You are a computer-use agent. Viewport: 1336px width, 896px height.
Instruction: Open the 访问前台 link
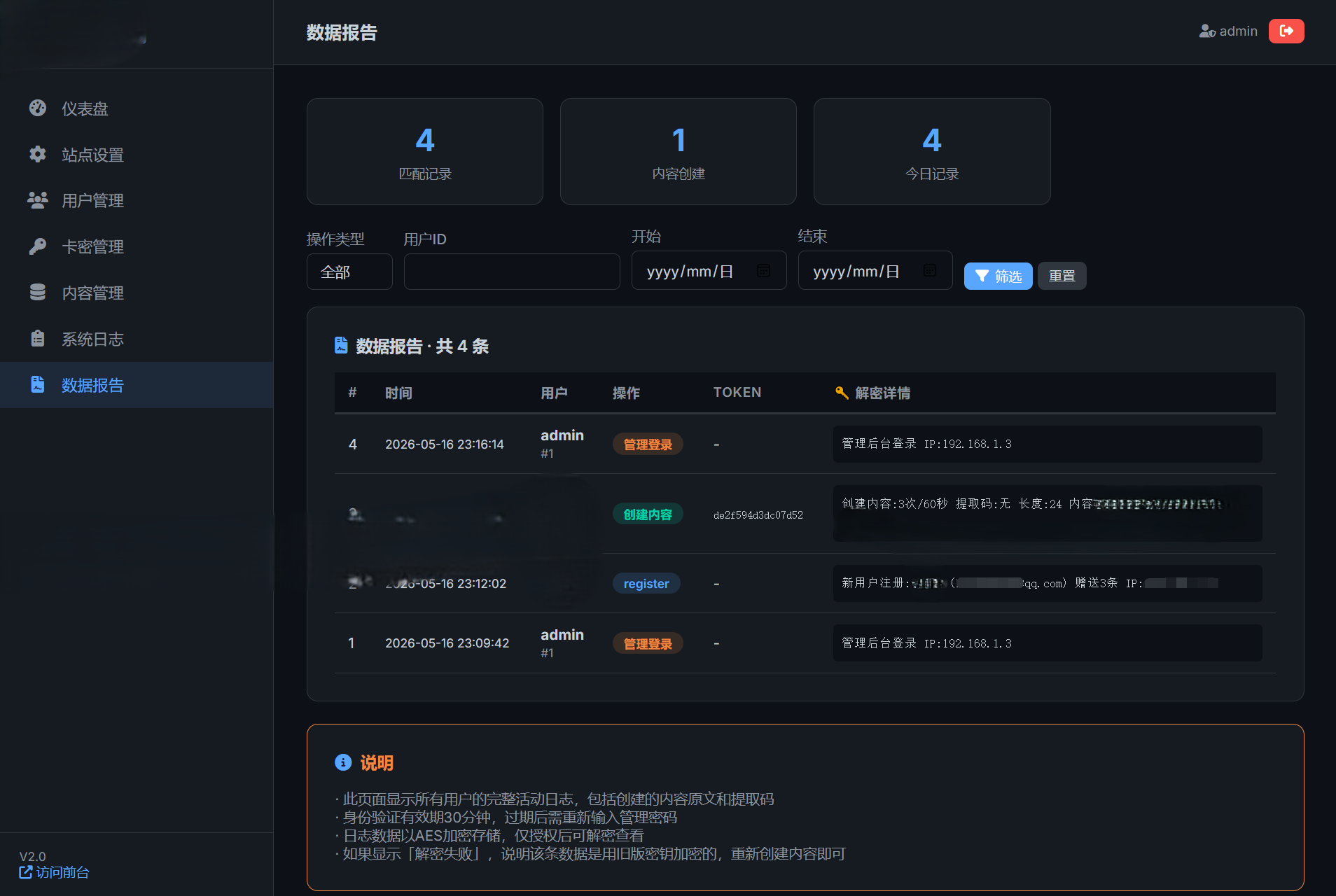(55, 872)
